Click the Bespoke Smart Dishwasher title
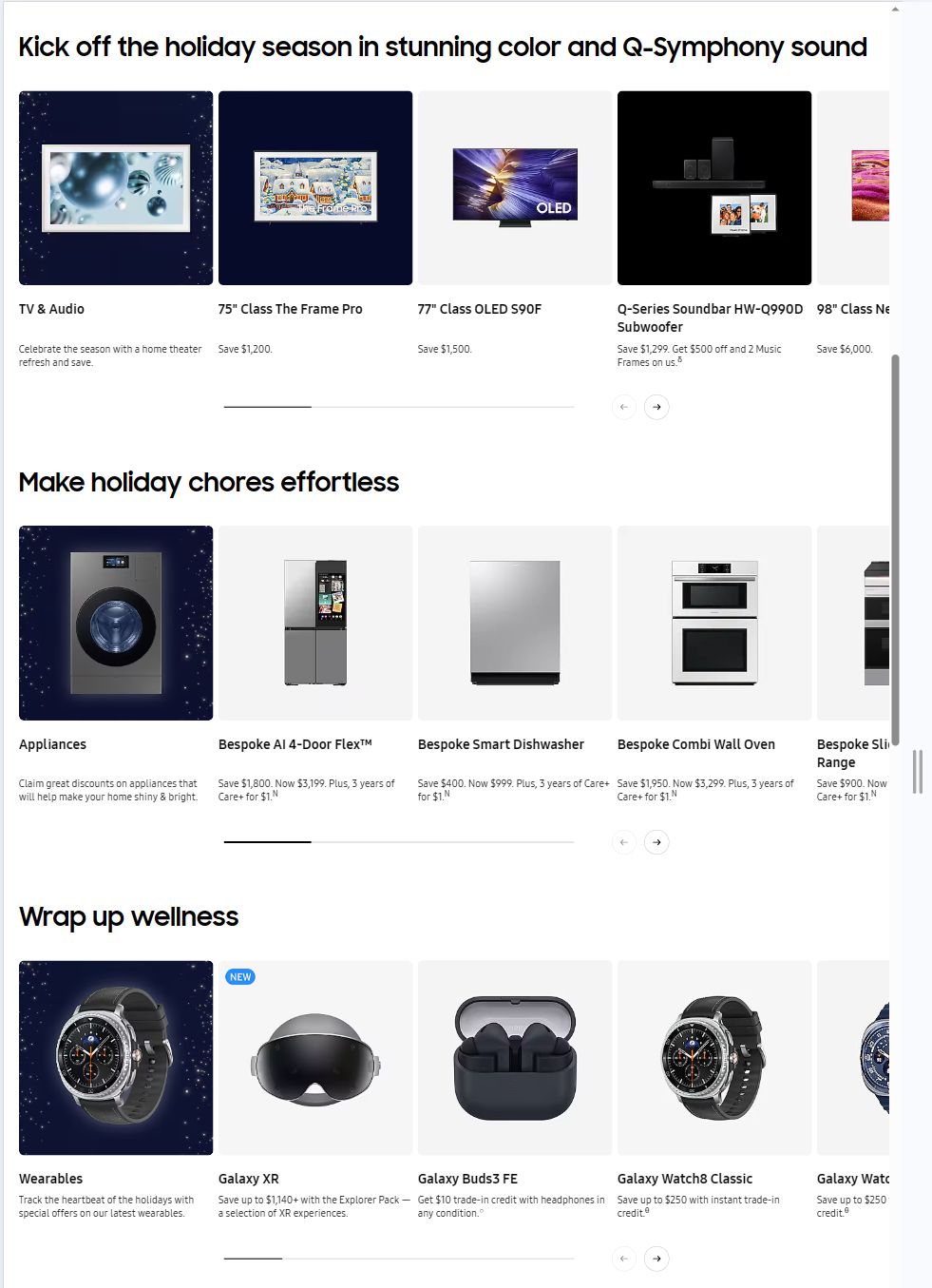The height and width of the screenshot is (1288, 932). [501, 744]
